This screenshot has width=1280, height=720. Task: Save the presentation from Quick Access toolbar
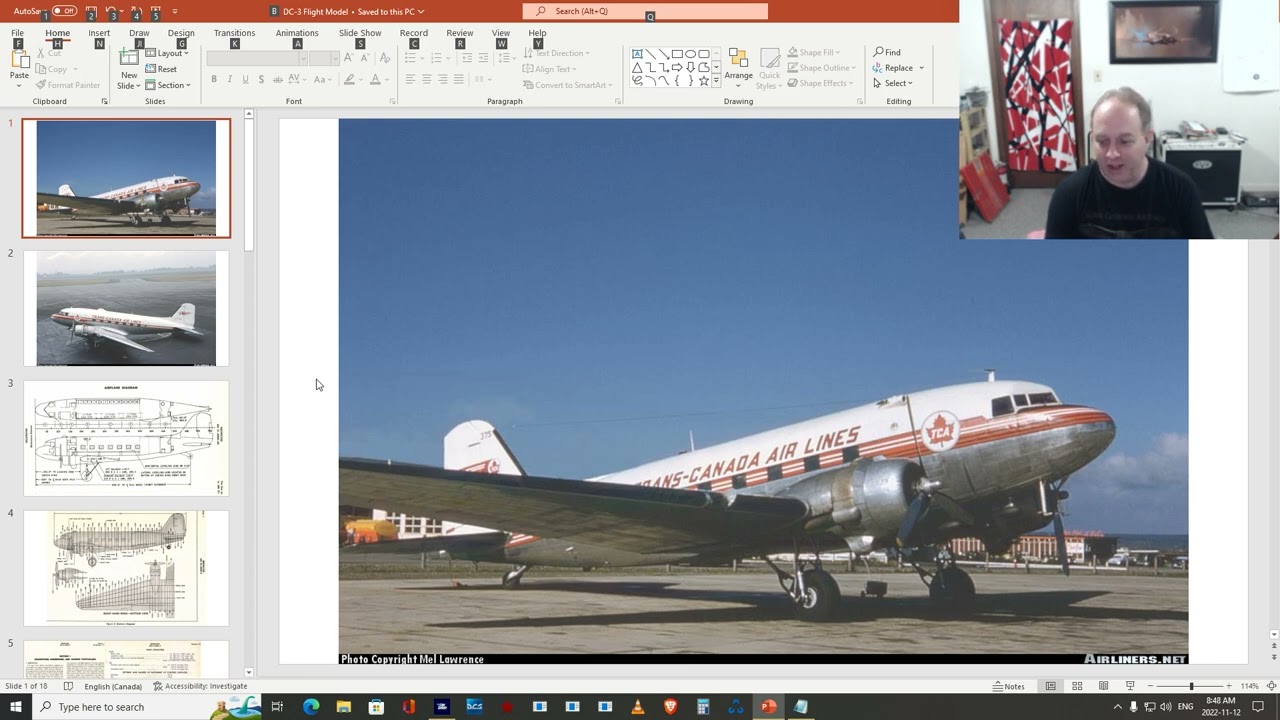91,11
